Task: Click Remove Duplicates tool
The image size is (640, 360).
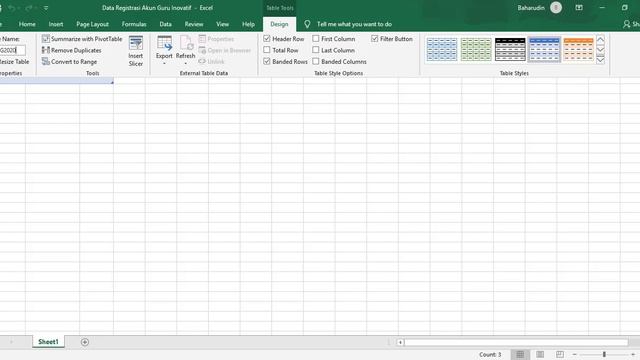Action: coord(72,50)
